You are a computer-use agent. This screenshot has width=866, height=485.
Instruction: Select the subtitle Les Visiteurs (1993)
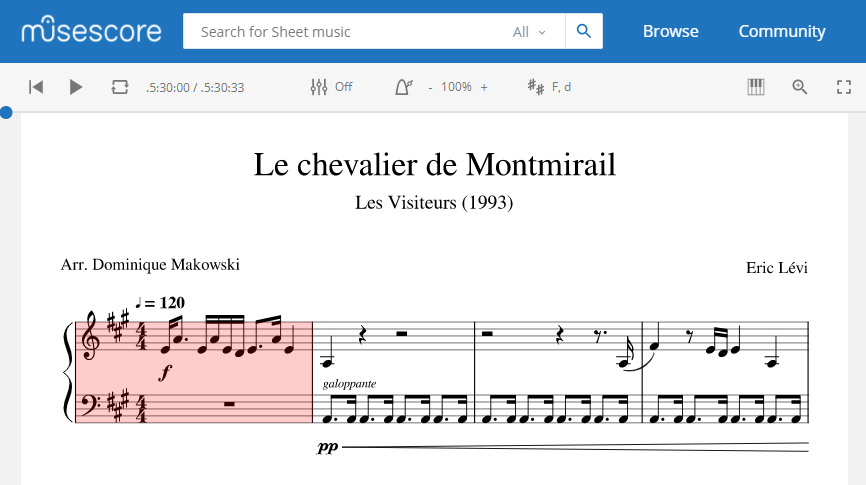pos(434,202)
